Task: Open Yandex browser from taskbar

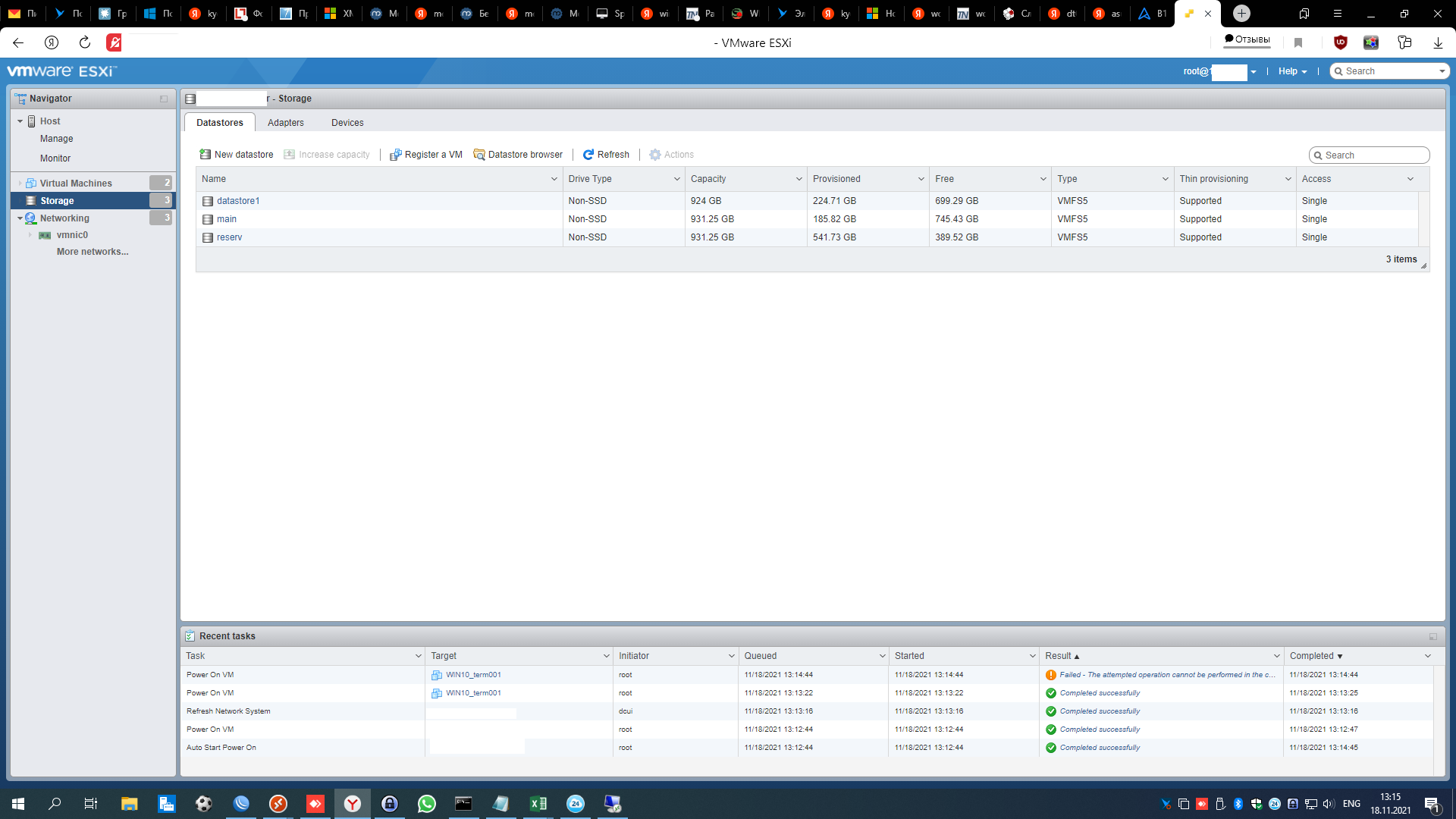Action: tap(353, 804)
